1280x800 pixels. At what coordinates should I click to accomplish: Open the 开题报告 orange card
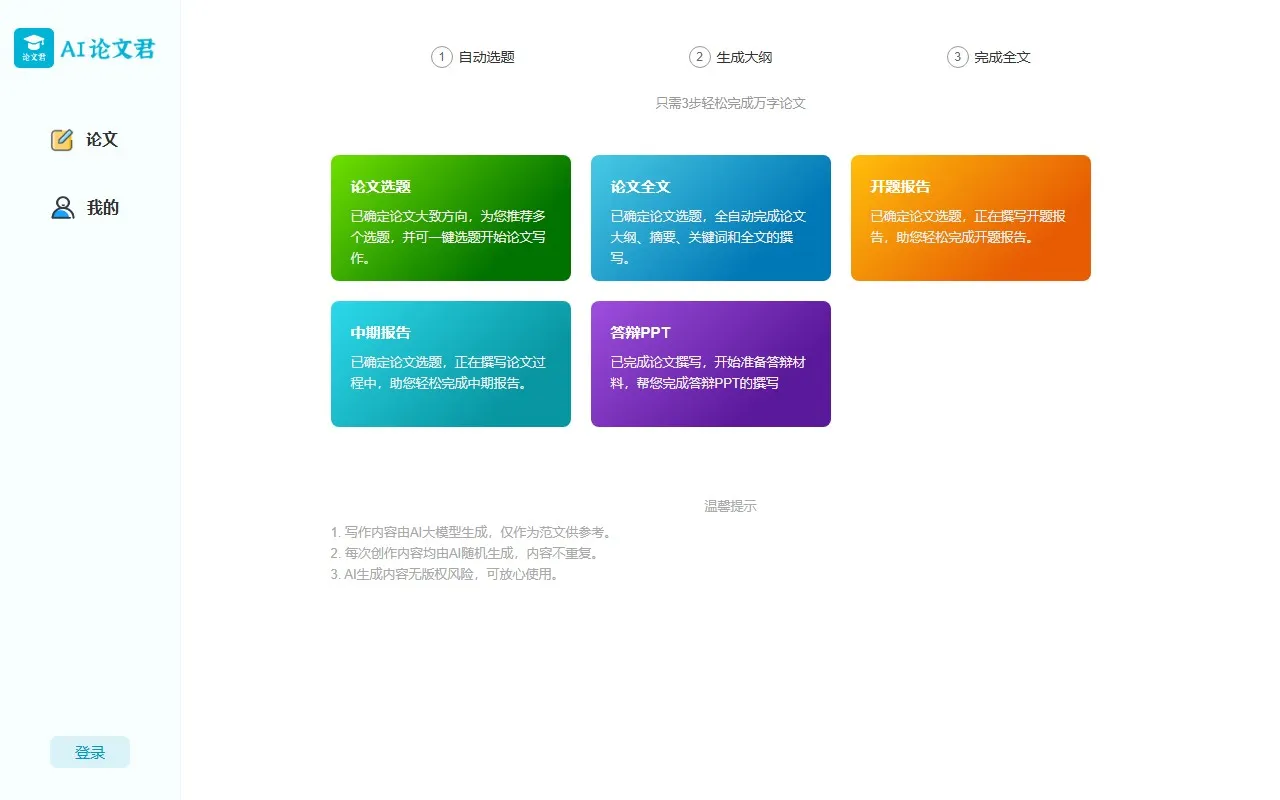(x=970, y=217)
